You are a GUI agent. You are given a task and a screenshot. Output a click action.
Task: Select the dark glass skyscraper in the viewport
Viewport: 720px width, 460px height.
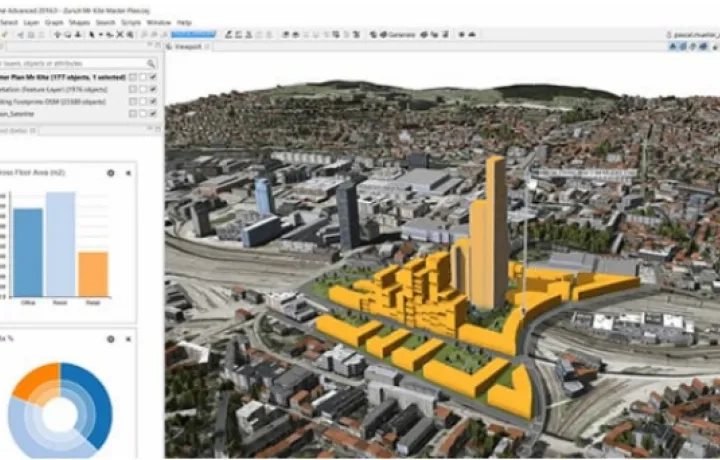click(347, 215)
